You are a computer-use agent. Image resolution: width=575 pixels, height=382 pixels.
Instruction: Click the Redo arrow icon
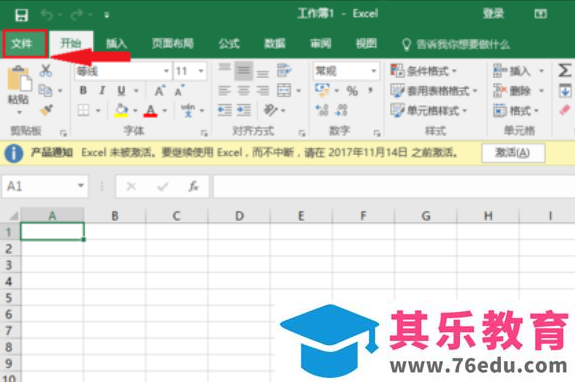point(77,15)
